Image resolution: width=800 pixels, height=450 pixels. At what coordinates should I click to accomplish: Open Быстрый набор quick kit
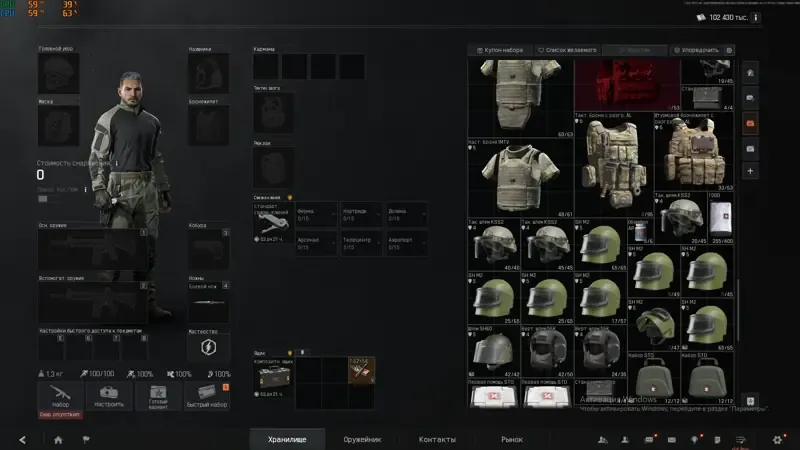(207, 396)
